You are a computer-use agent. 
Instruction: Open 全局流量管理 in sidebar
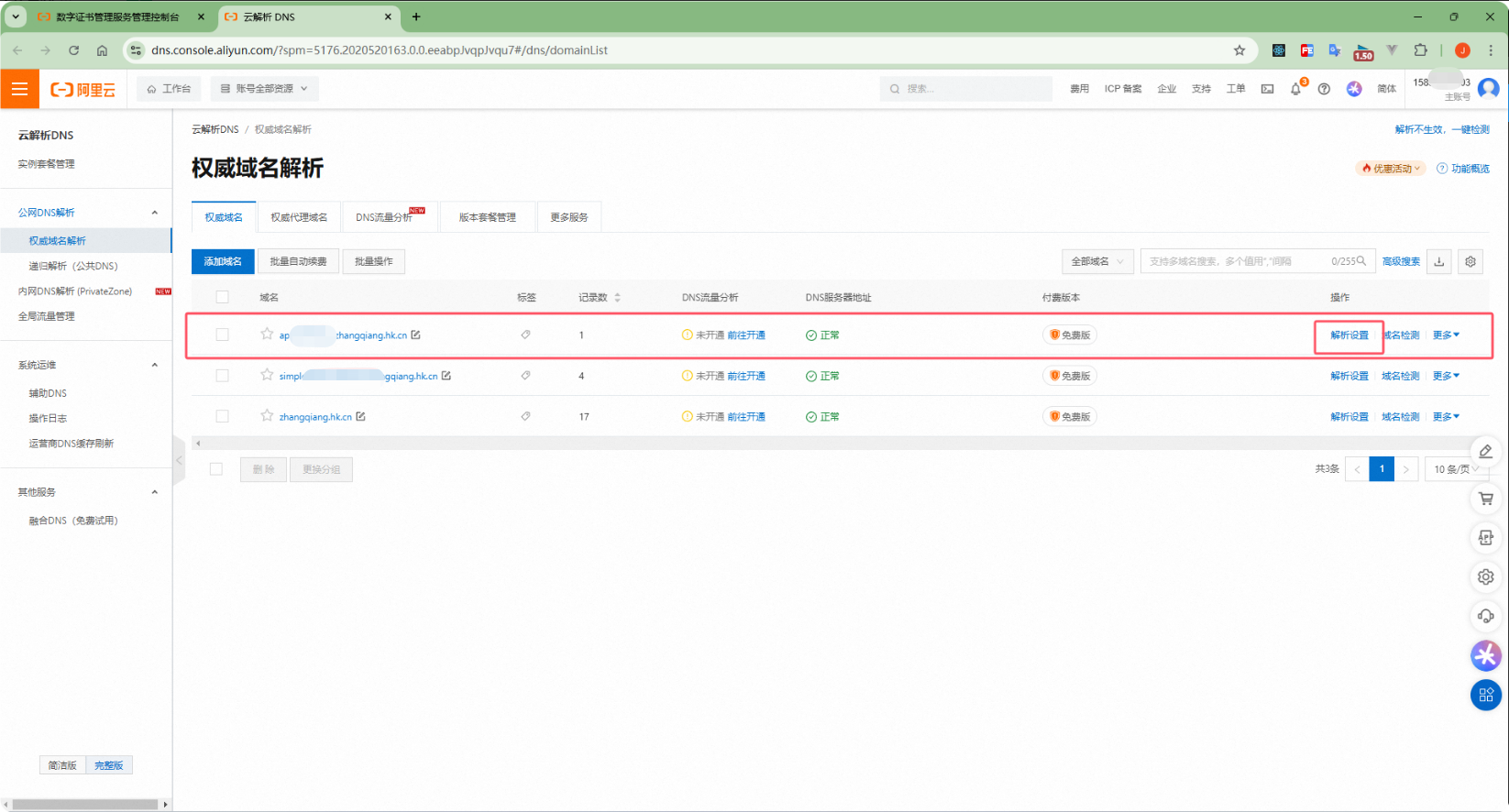click(x=47, y=316)
